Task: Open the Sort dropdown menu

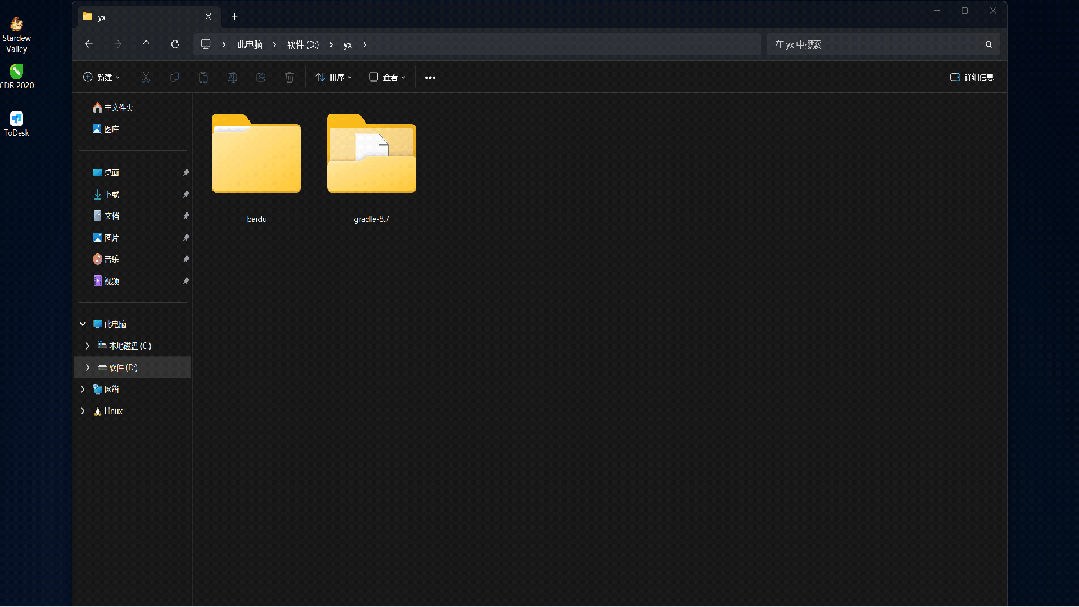Action: [333, 77]
